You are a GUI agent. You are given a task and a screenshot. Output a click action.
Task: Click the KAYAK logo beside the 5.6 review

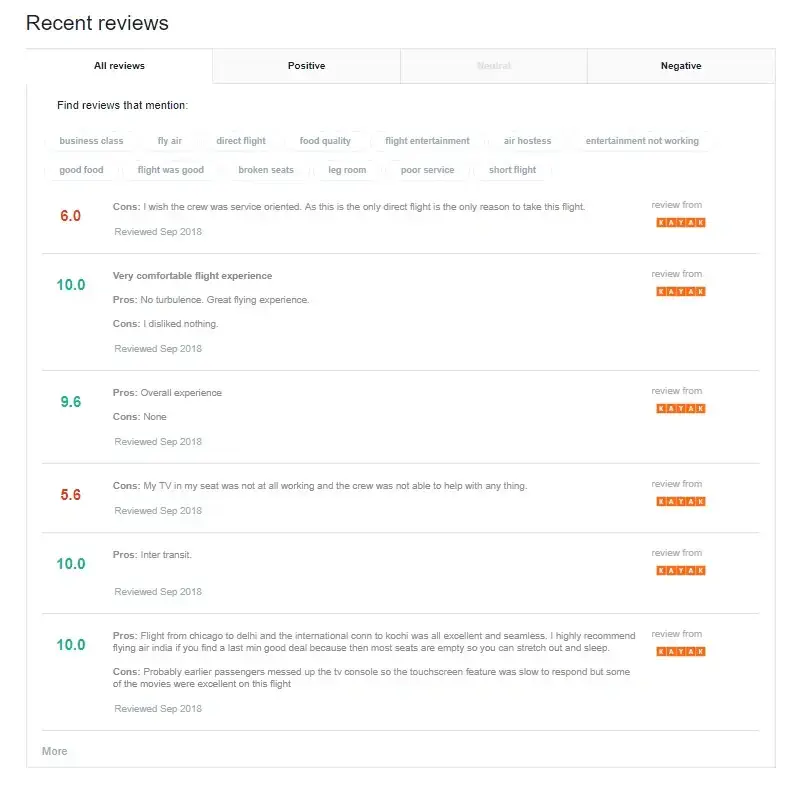tap(680, 502)
